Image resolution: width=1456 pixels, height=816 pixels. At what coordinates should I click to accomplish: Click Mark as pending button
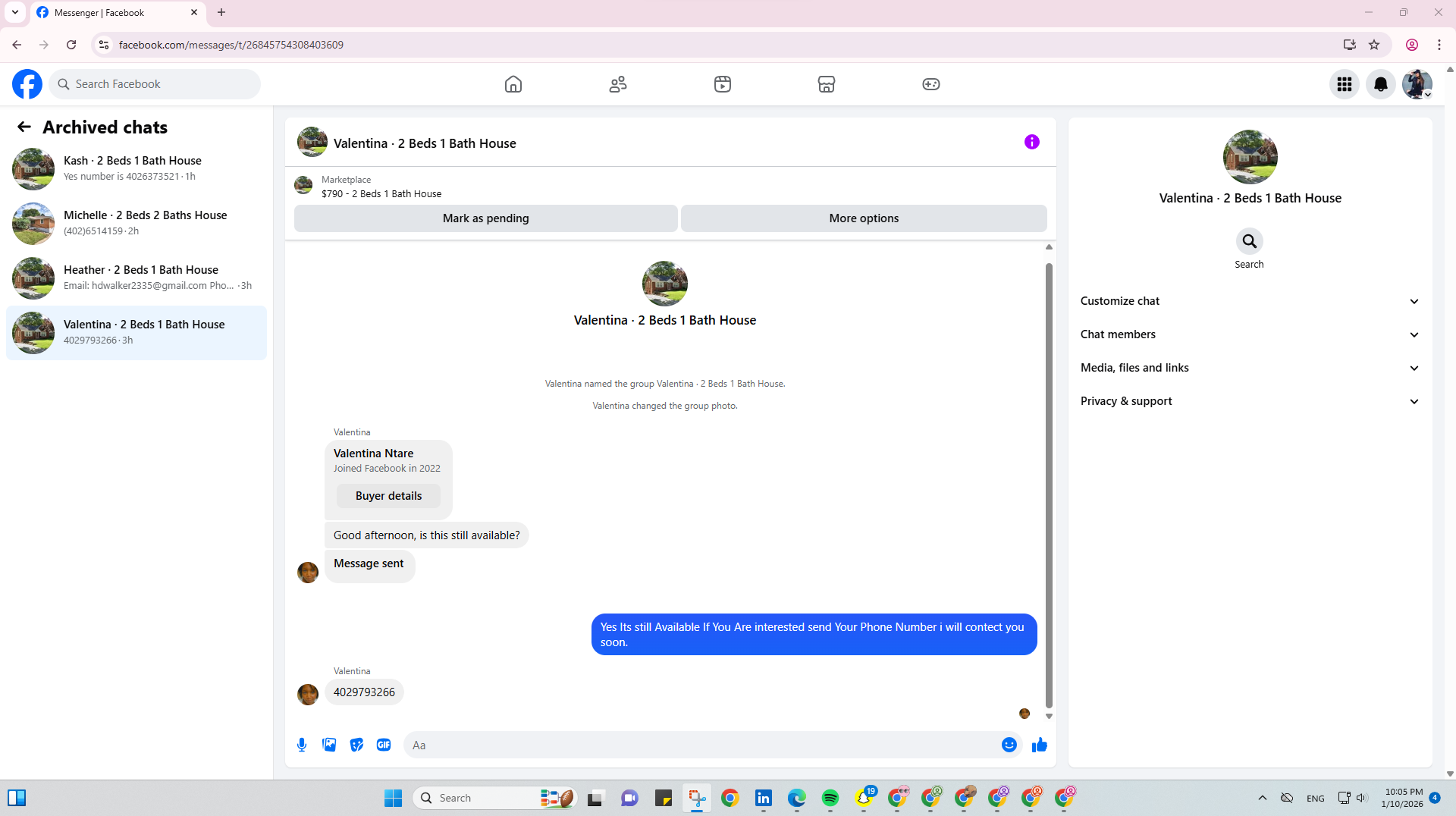pyautogui.click(x=486, y=218)
